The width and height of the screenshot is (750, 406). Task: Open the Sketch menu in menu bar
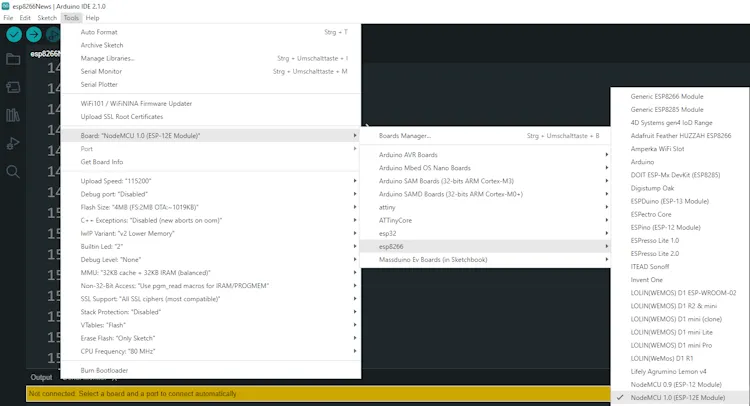pyautogui.click(x=46, y=18)
